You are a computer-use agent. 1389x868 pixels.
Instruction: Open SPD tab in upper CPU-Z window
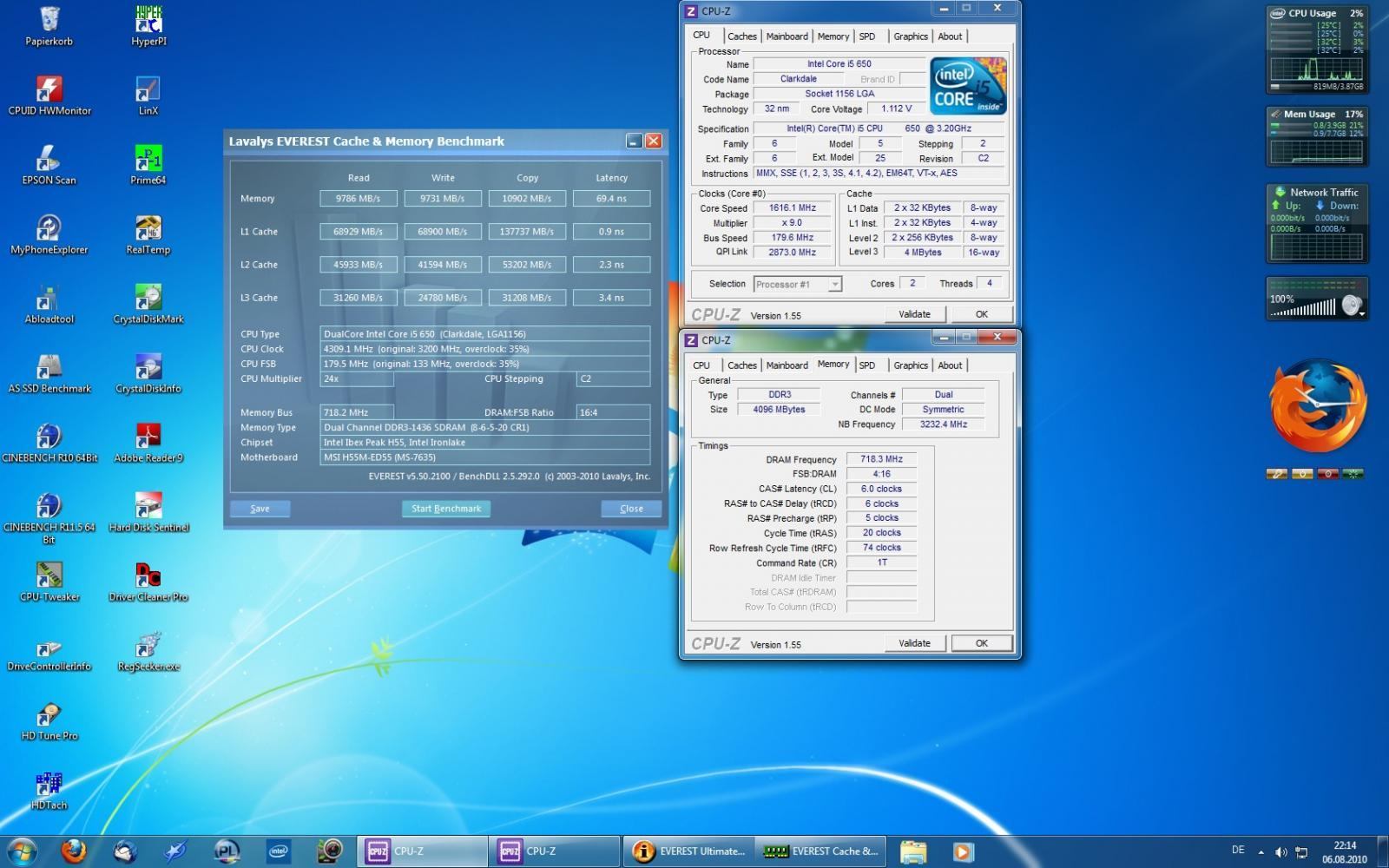pos(866,36)
